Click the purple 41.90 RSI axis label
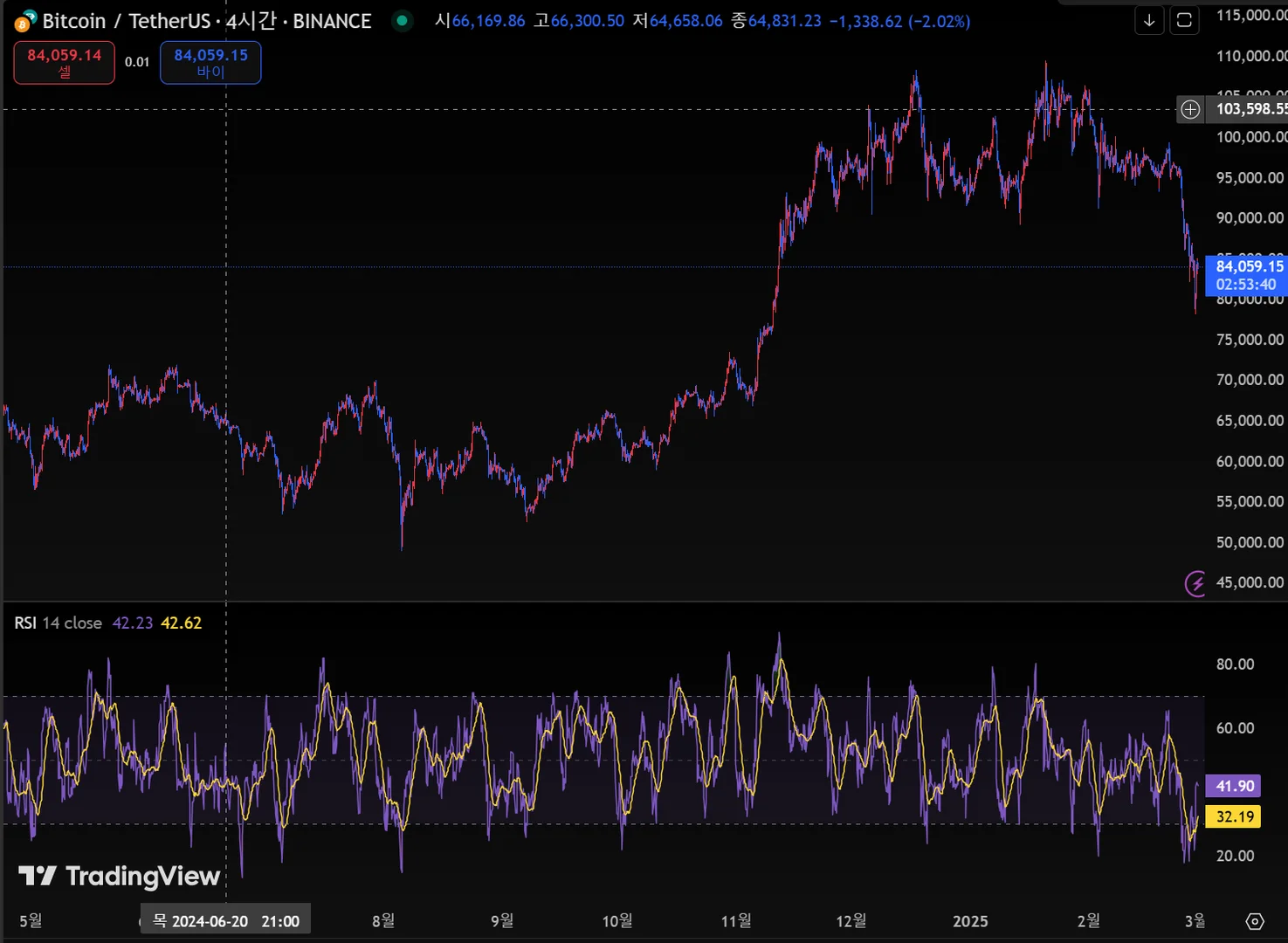The height and width of the screenshot is (943, 1288). click(x=1235, y=786)
